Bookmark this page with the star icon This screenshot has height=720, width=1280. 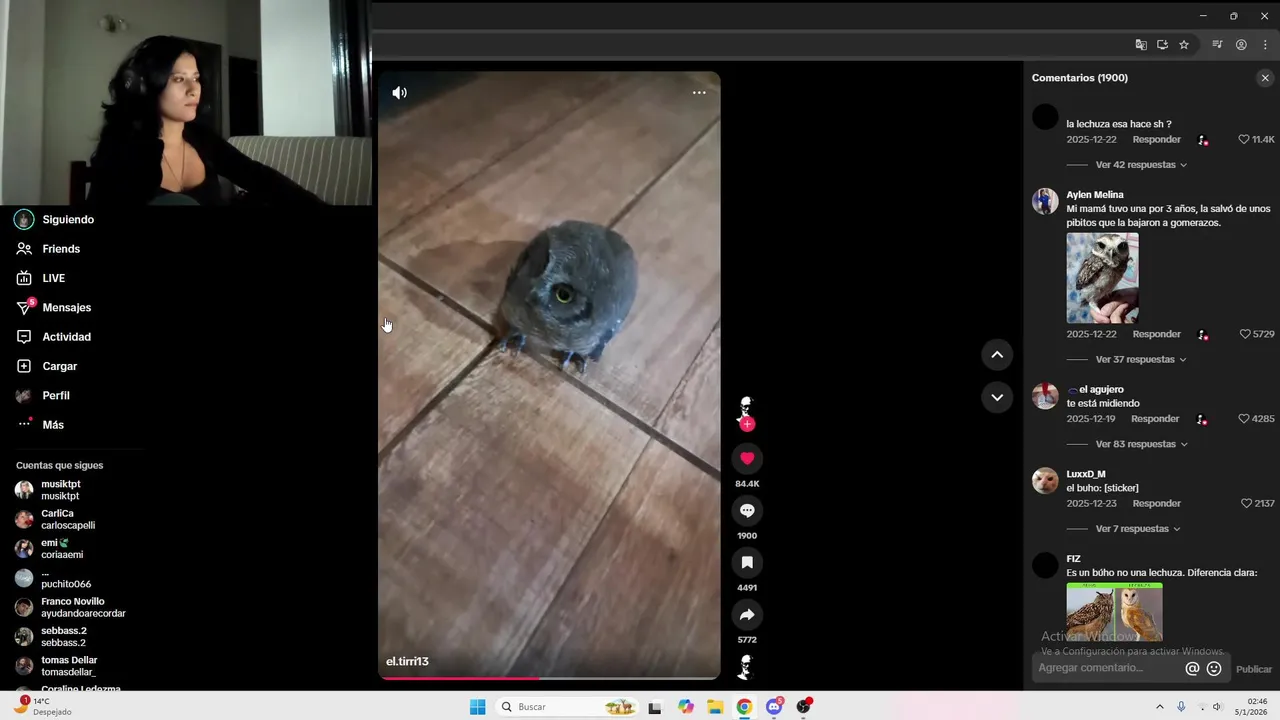(1184, 45)
